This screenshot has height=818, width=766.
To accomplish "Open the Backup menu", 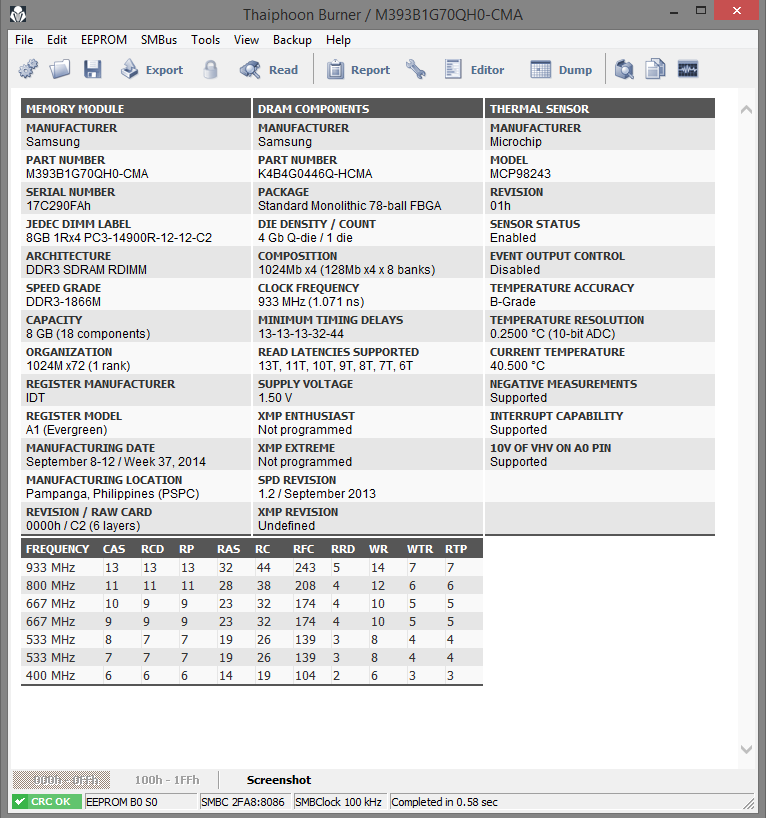I will click(x=292, y=40).
